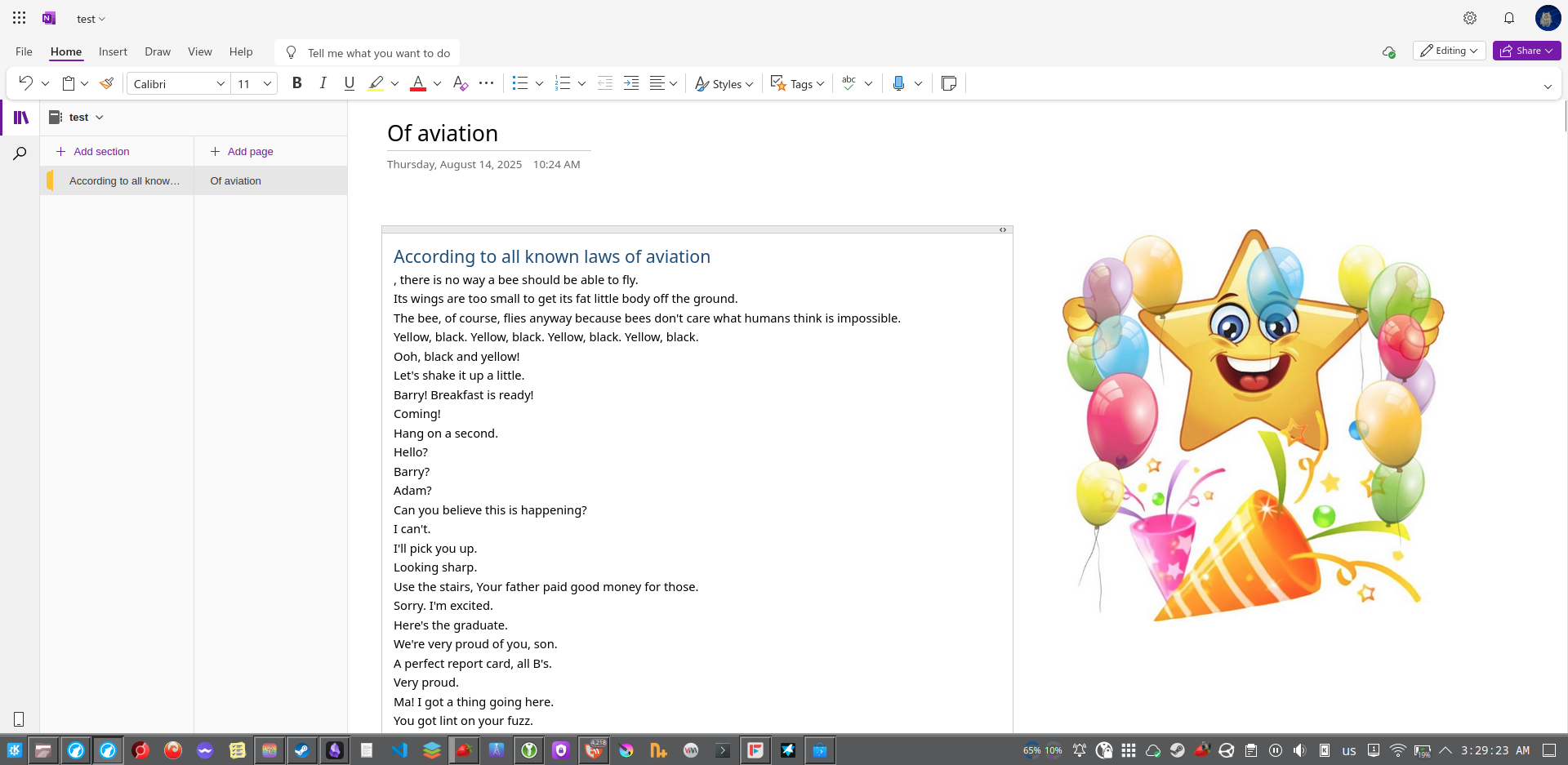Show the notebooks navigation icon
The width and height of the screenshot is (1568, 765).
tap(21, 118)
